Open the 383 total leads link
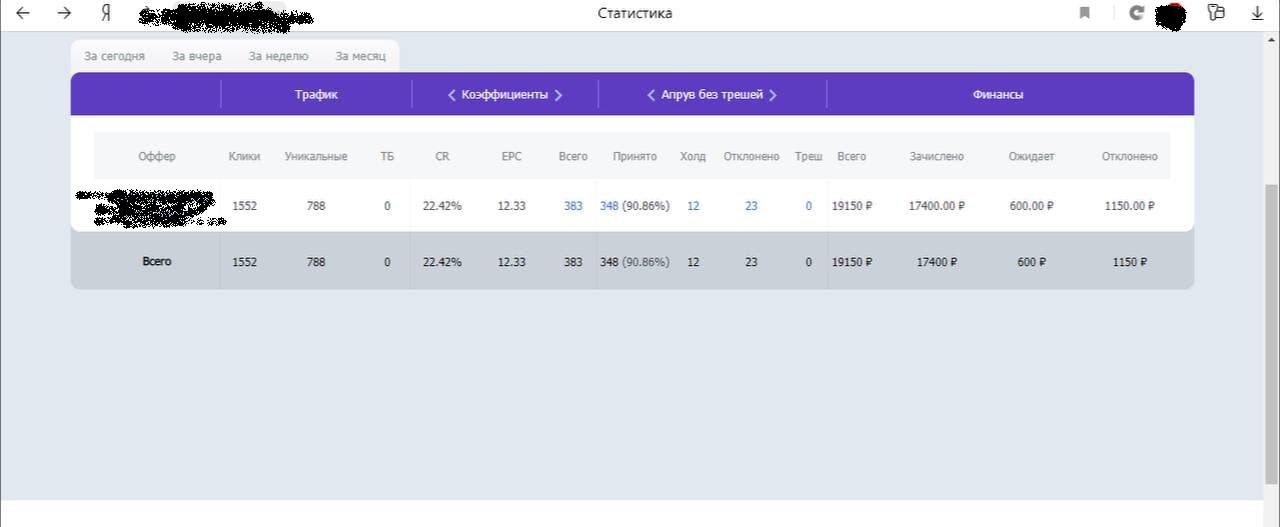Viewport: 1280px width, 527px height. point(573,206)
